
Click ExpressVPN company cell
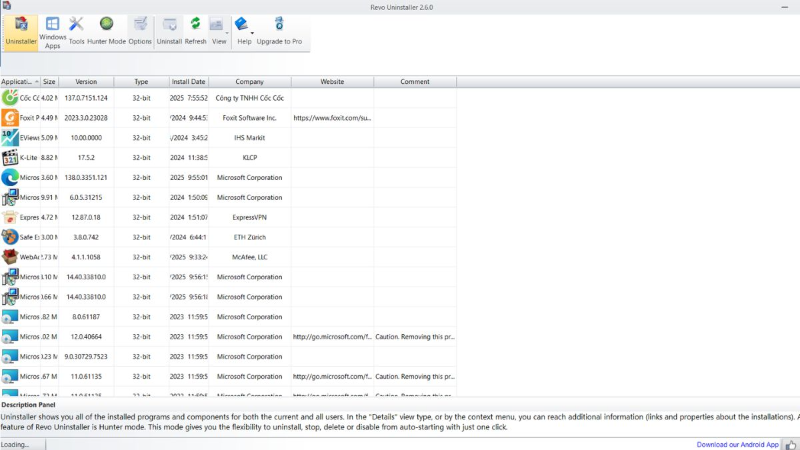click(x=249, y=217)
